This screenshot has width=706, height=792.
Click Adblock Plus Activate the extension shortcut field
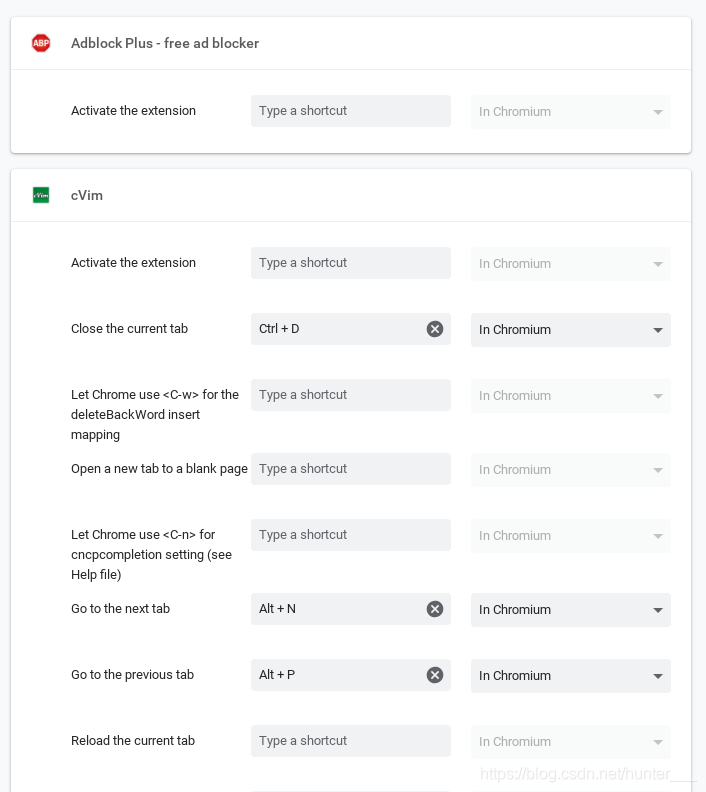[351, 111]
